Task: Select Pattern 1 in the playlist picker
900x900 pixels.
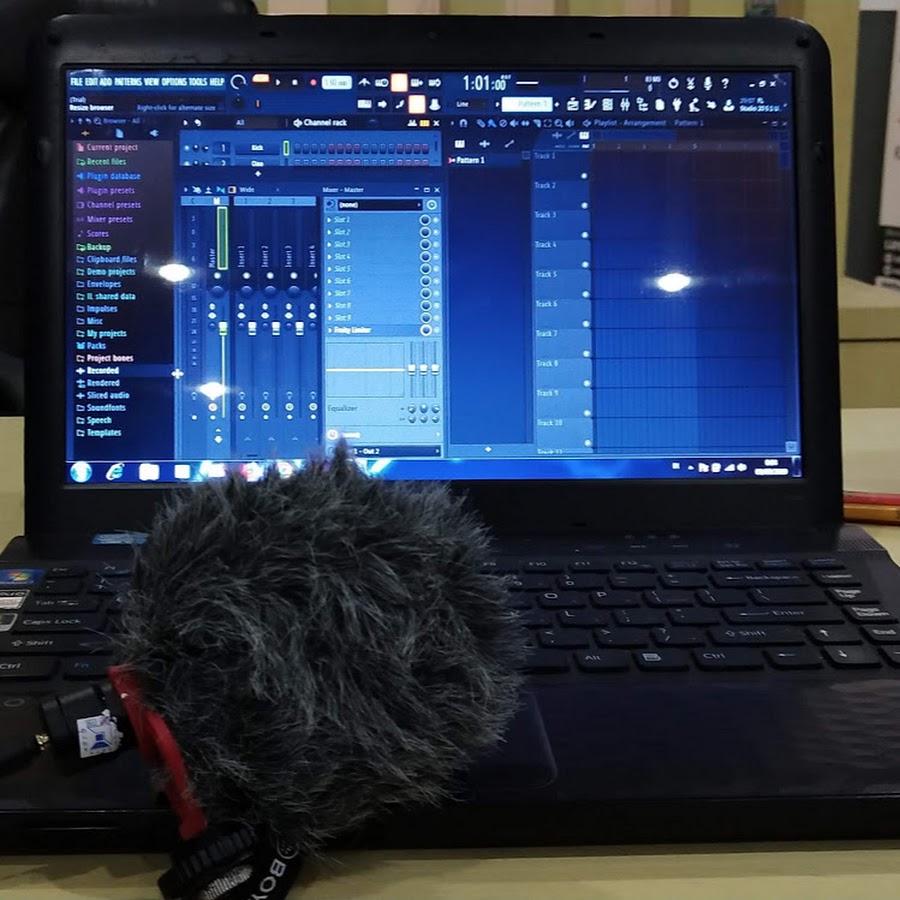Action: pyautogui.click(x=470, y=160)
